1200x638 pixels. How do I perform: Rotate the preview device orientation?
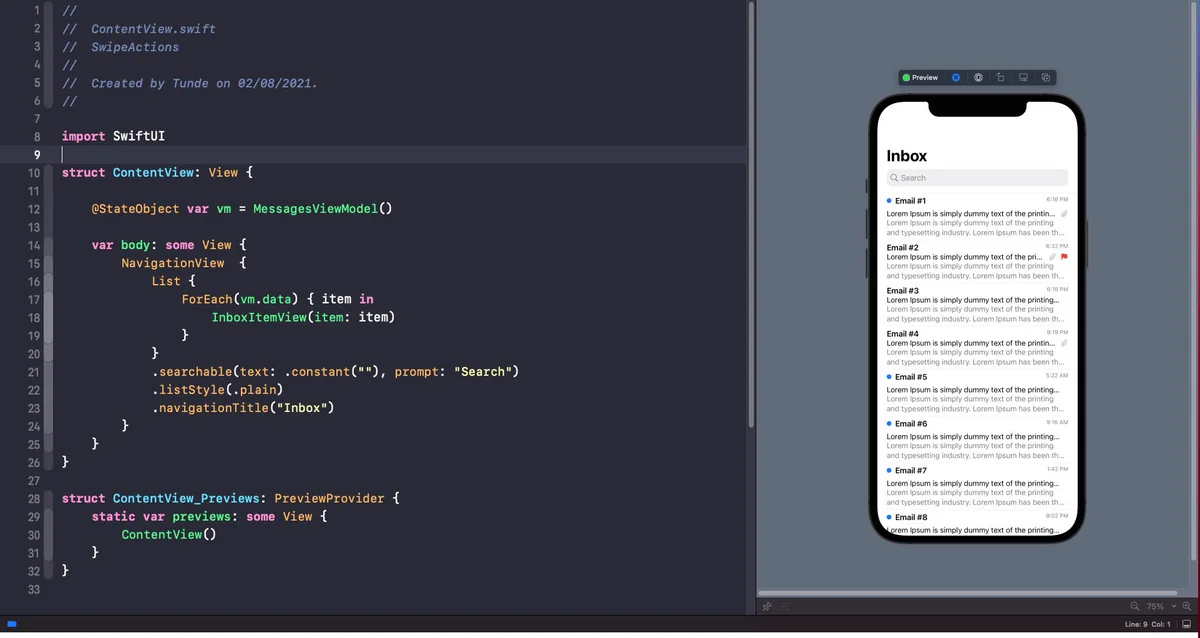(x=1000, y=77)
